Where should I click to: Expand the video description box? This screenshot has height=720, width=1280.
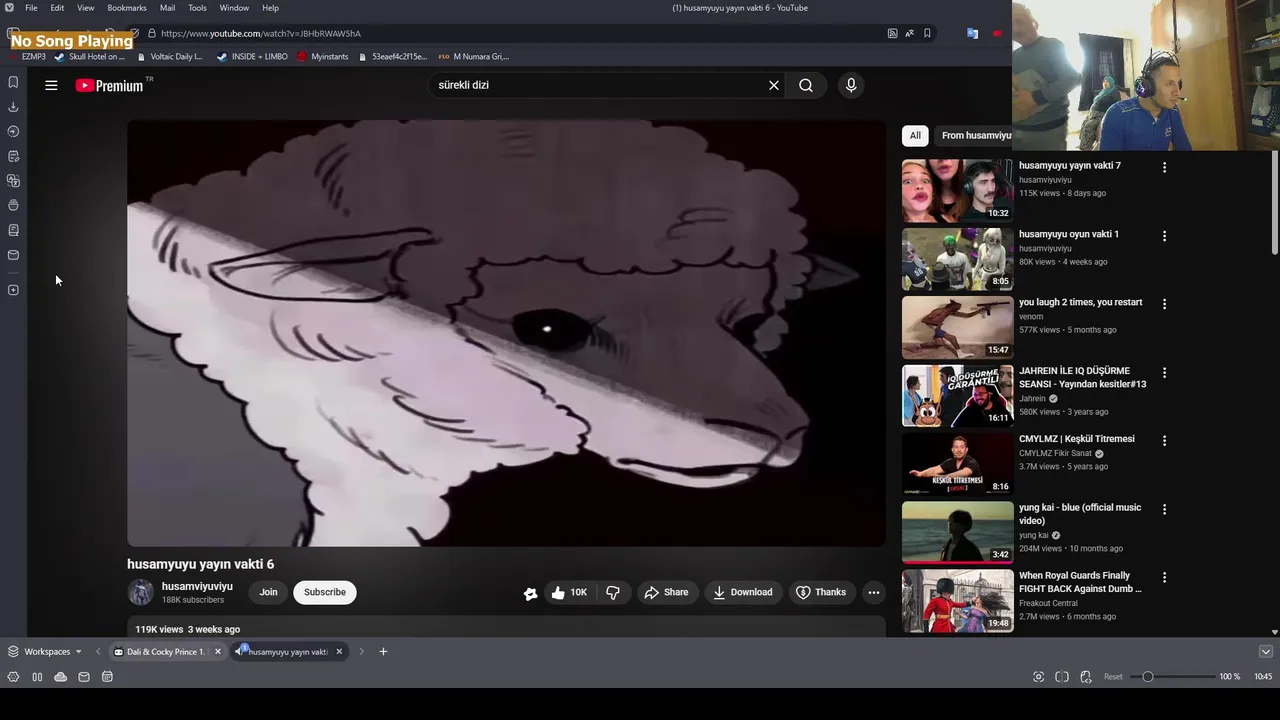coord(506,628)
